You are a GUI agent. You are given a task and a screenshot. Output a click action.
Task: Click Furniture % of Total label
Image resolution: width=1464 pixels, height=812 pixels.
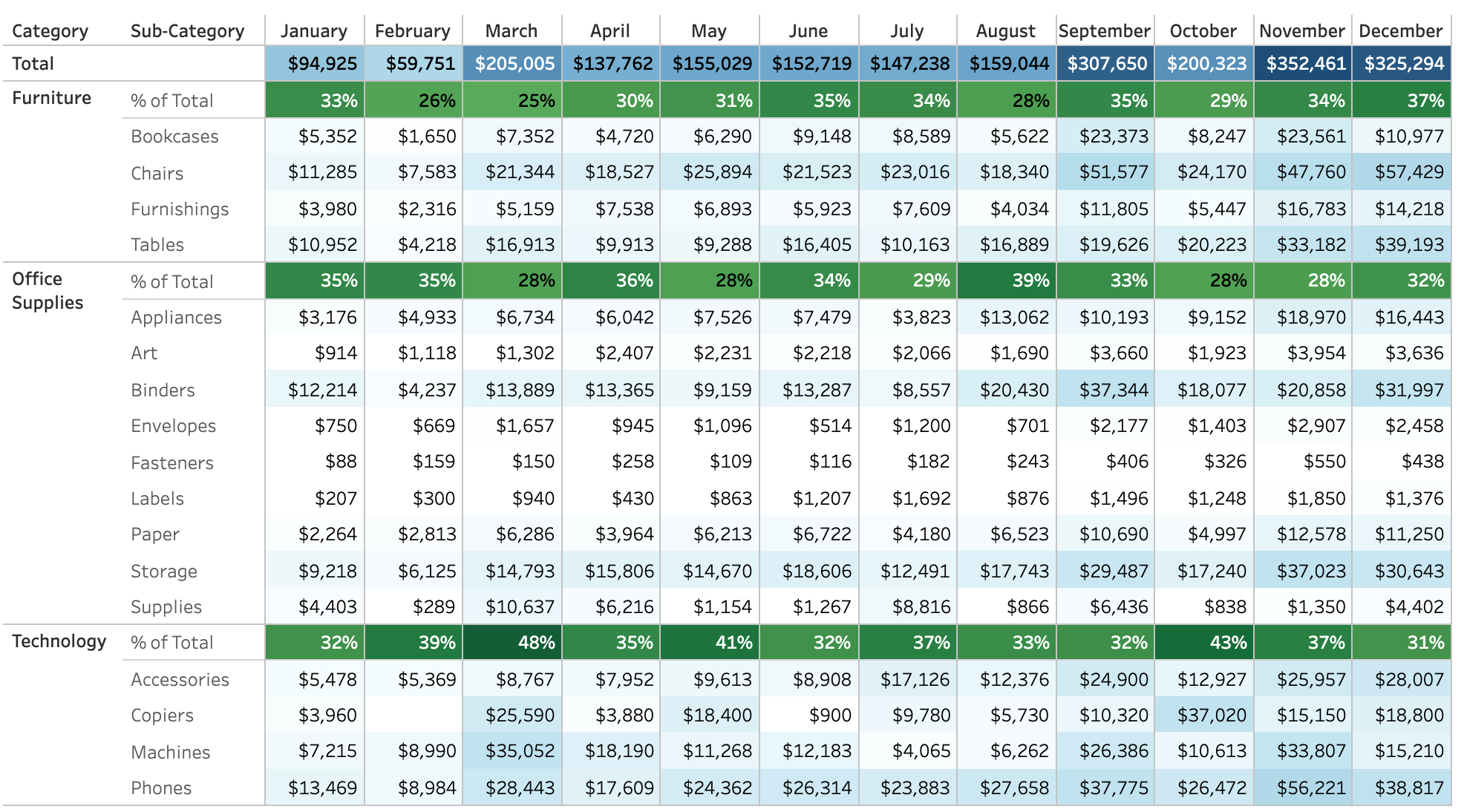[171, 101]
